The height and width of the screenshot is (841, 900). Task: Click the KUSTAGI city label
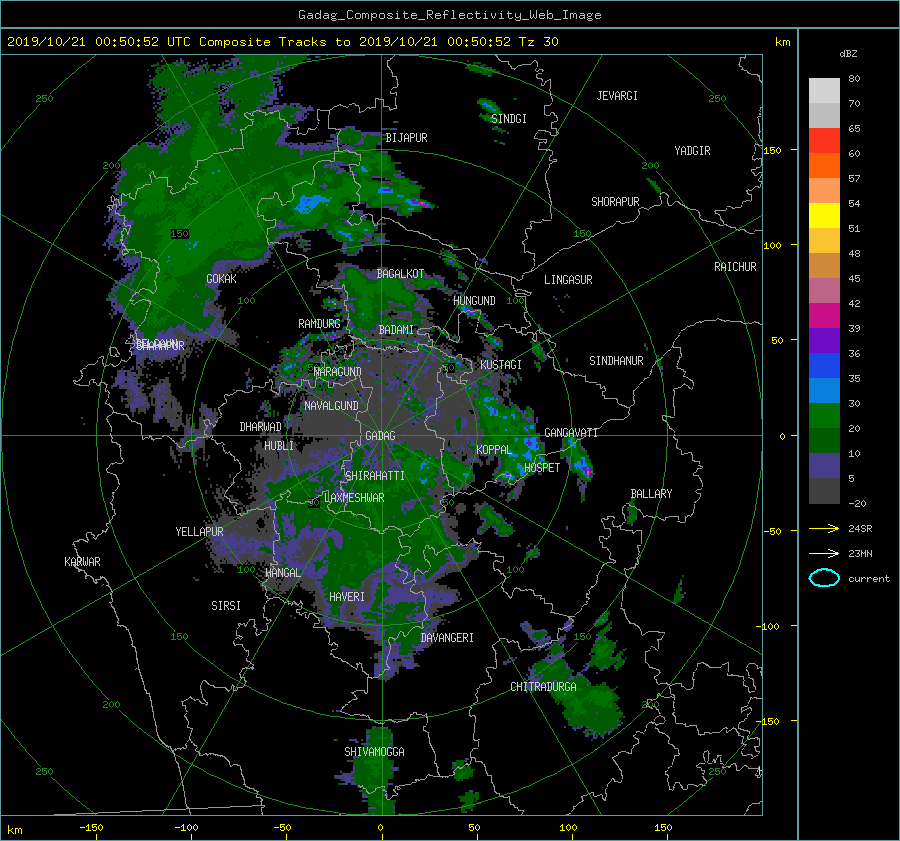[x=501, y=365]
